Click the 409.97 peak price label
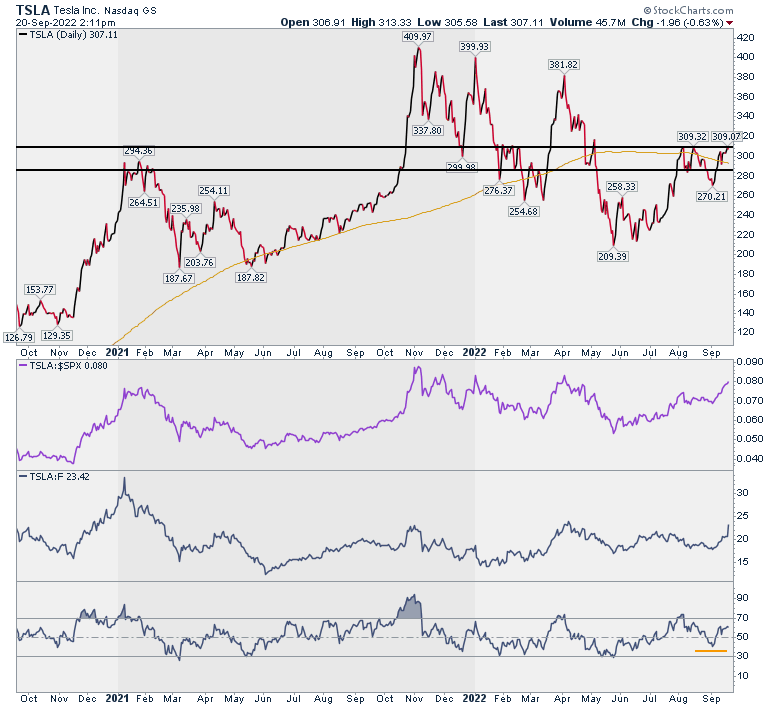The width and height of the screenshot is (780, 707). coord(418,37)
